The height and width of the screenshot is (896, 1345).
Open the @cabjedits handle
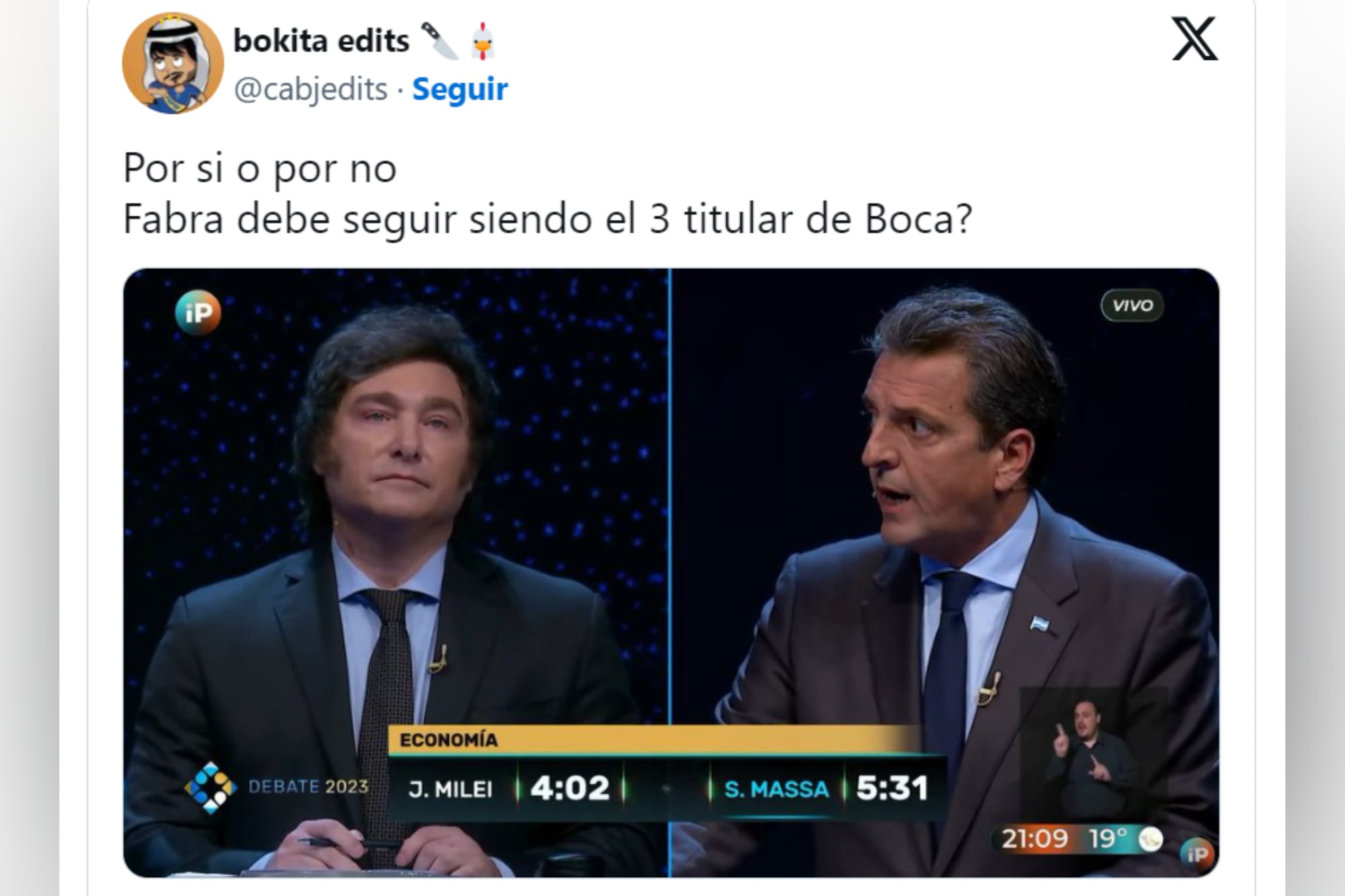click(311, 89)
